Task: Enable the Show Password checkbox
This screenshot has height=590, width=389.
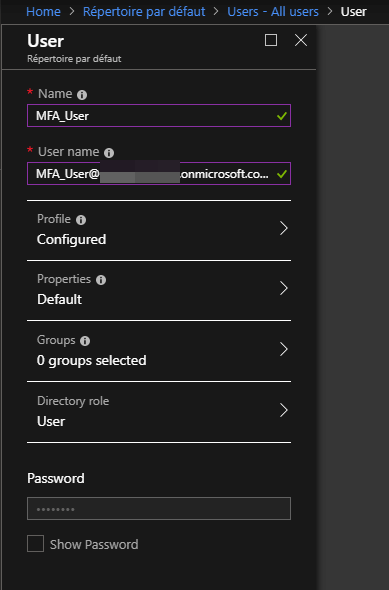Action: click(x=35, y=544)
